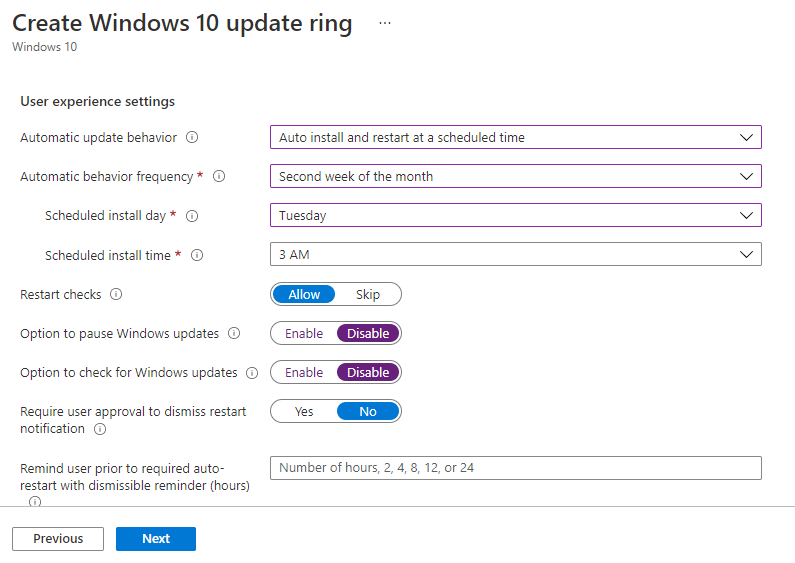Open the ellipsis more options menu
This screenshot has height=563, width=795.
click(385, 23)
